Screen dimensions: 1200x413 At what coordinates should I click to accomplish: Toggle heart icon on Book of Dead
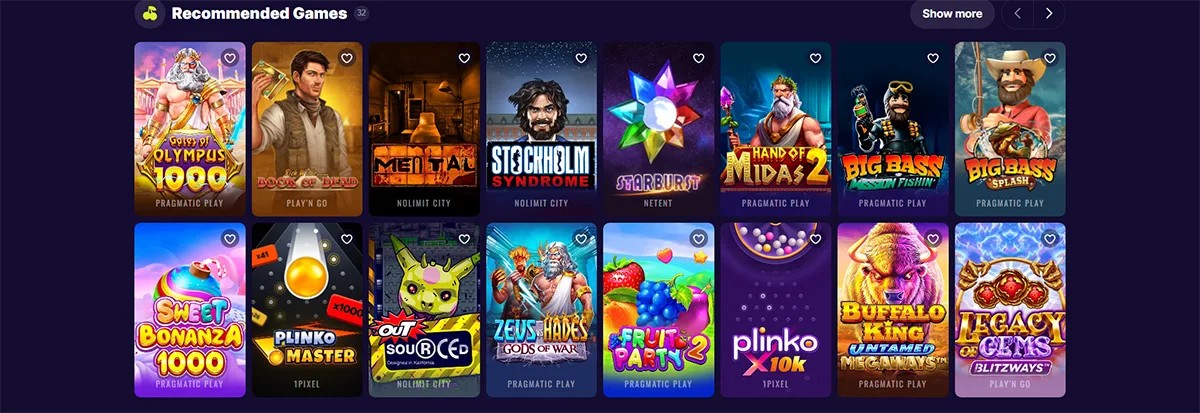(x=347, y=58)
